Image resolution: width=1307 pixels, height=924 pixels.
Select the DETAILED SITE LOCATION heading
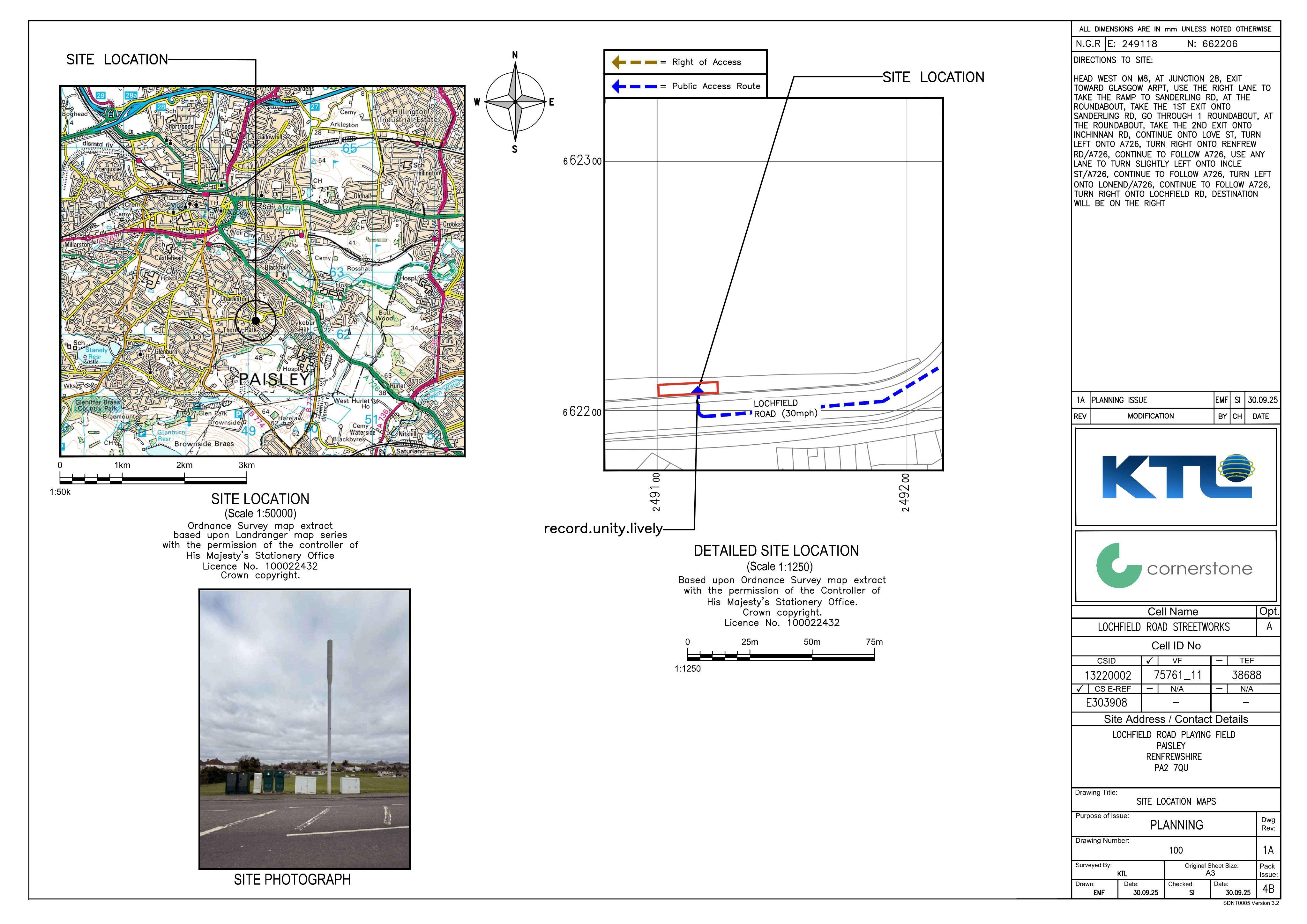pos(776,551)
